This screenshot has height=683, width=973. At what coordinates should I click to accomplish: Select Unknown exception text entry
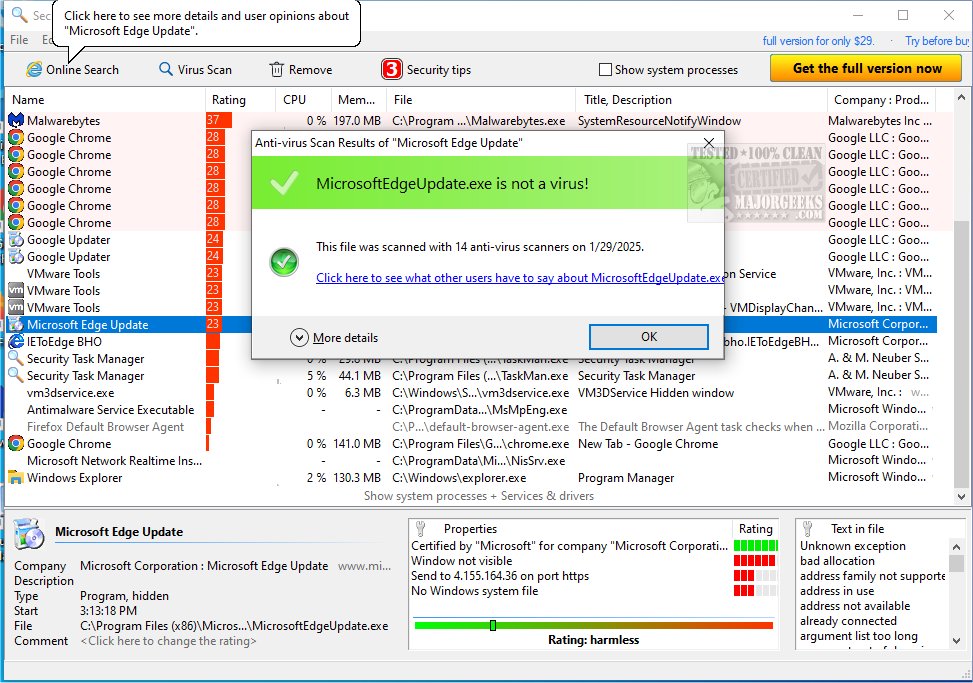click(x=853, y=546)
